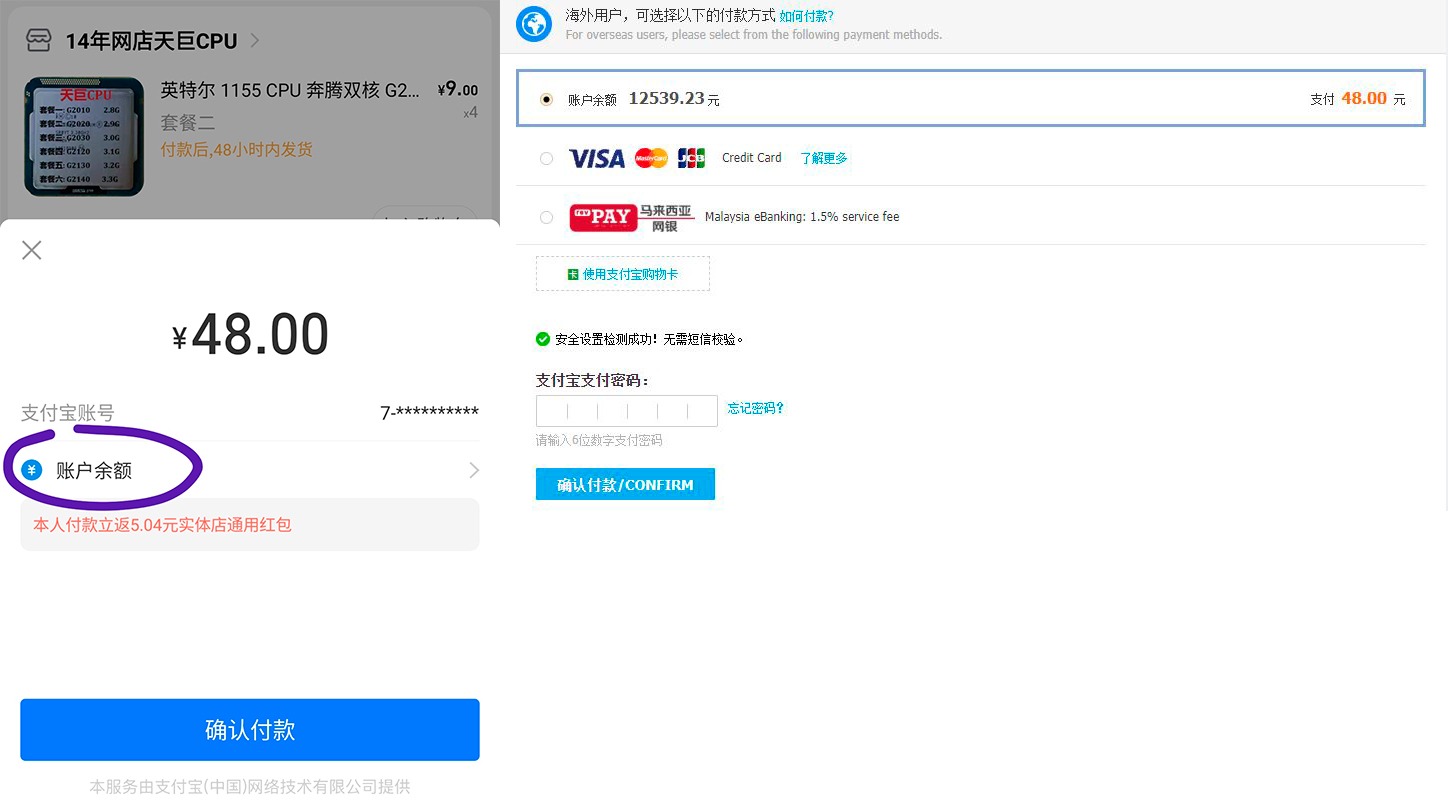Click the blue 确认付款 button
The image size is (1448, 808).
click(x=250, y=730)
